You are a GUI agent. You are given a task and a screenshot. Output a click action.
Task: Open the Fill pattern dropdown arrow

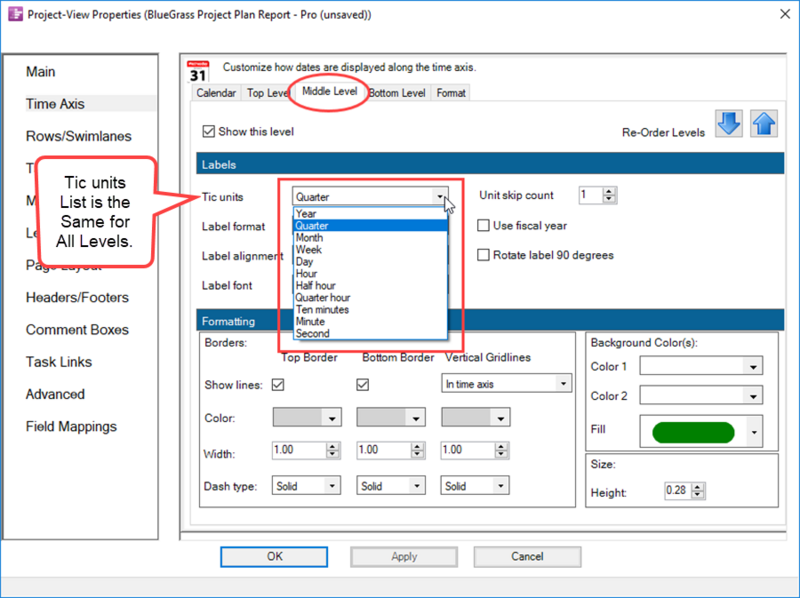(x=754, y=432)
